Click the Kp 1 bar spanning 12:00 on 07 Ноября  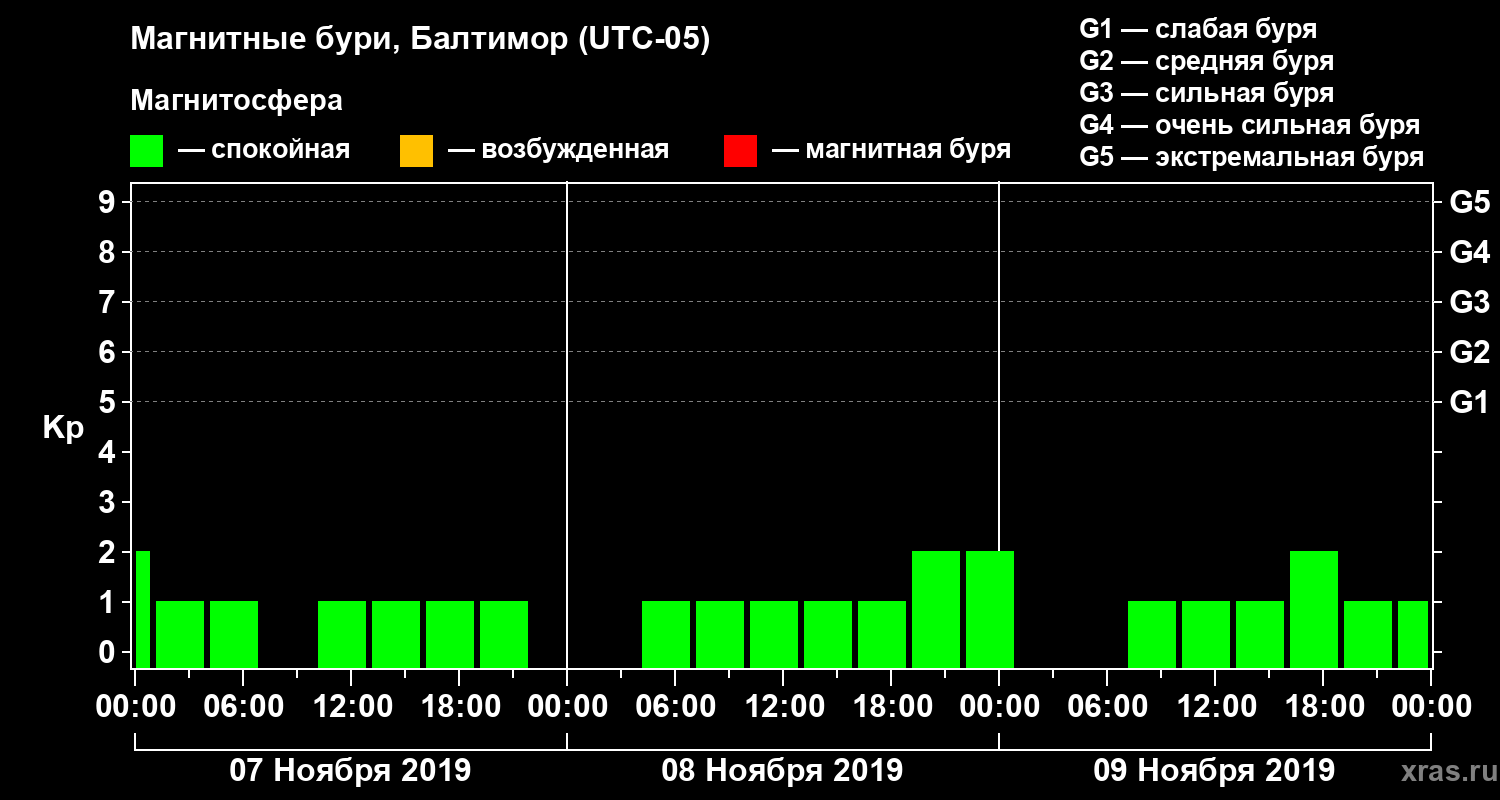pos(342,634)
